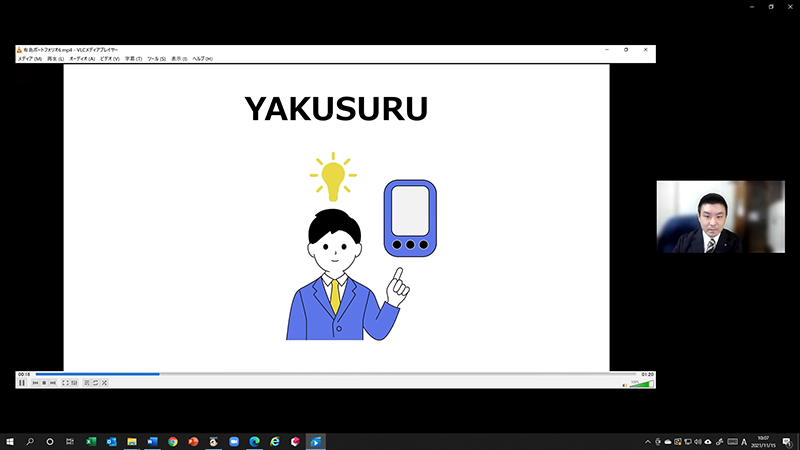Skip to the previous media track
Image resolution: width=800 pixels, height=450 pixels.
coord(36,383)
